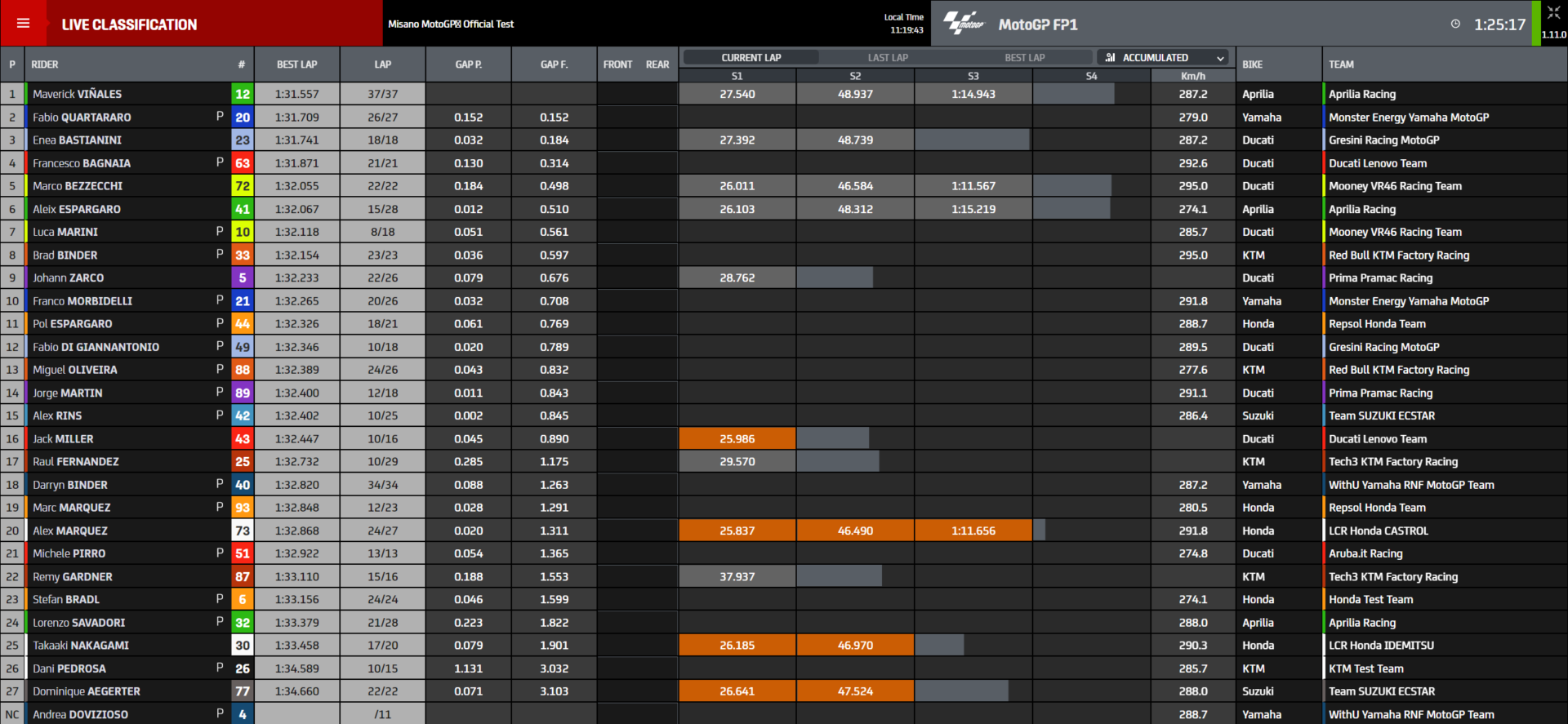Switch to the Current Lap tab
This screenshot has height=724, width=1568.
coord(751,58)
